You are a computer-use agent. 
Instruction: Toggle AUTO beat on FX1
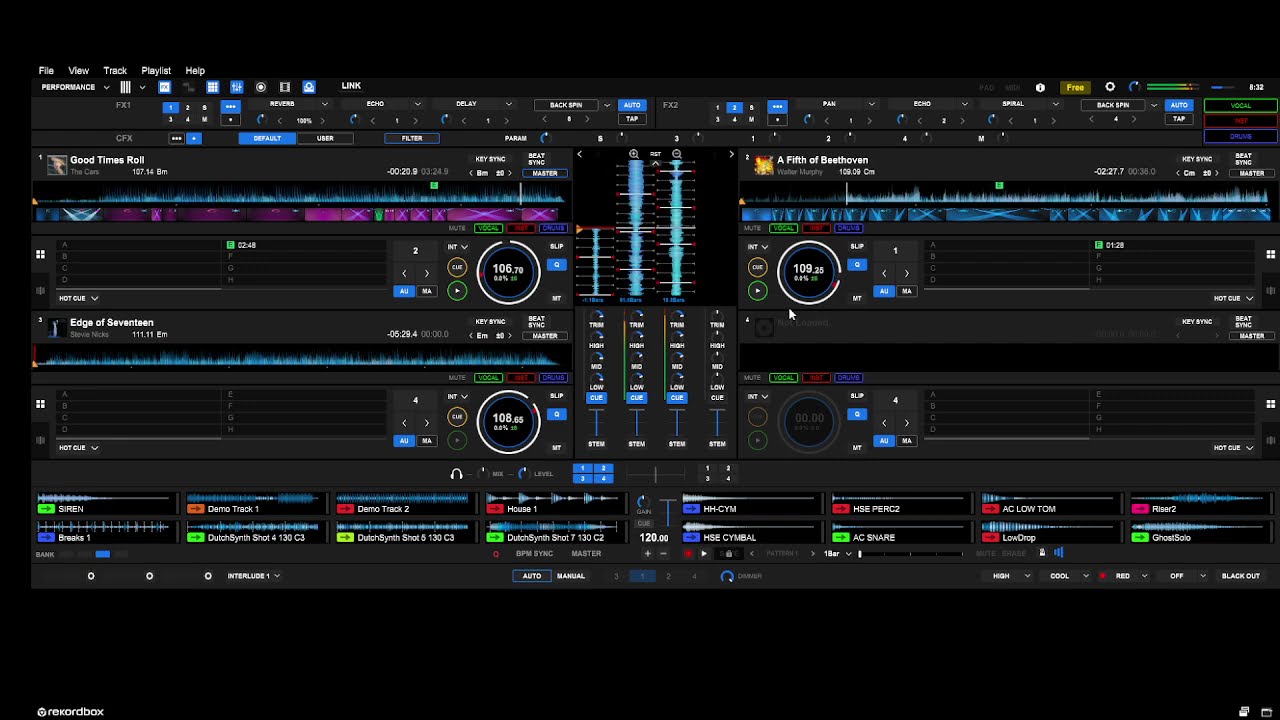tap(632, 105)
